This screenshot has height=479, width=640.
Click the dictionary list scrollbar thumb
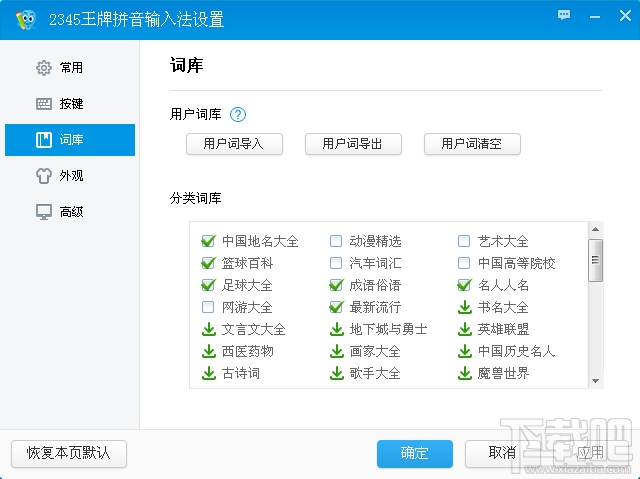(596, 260)
